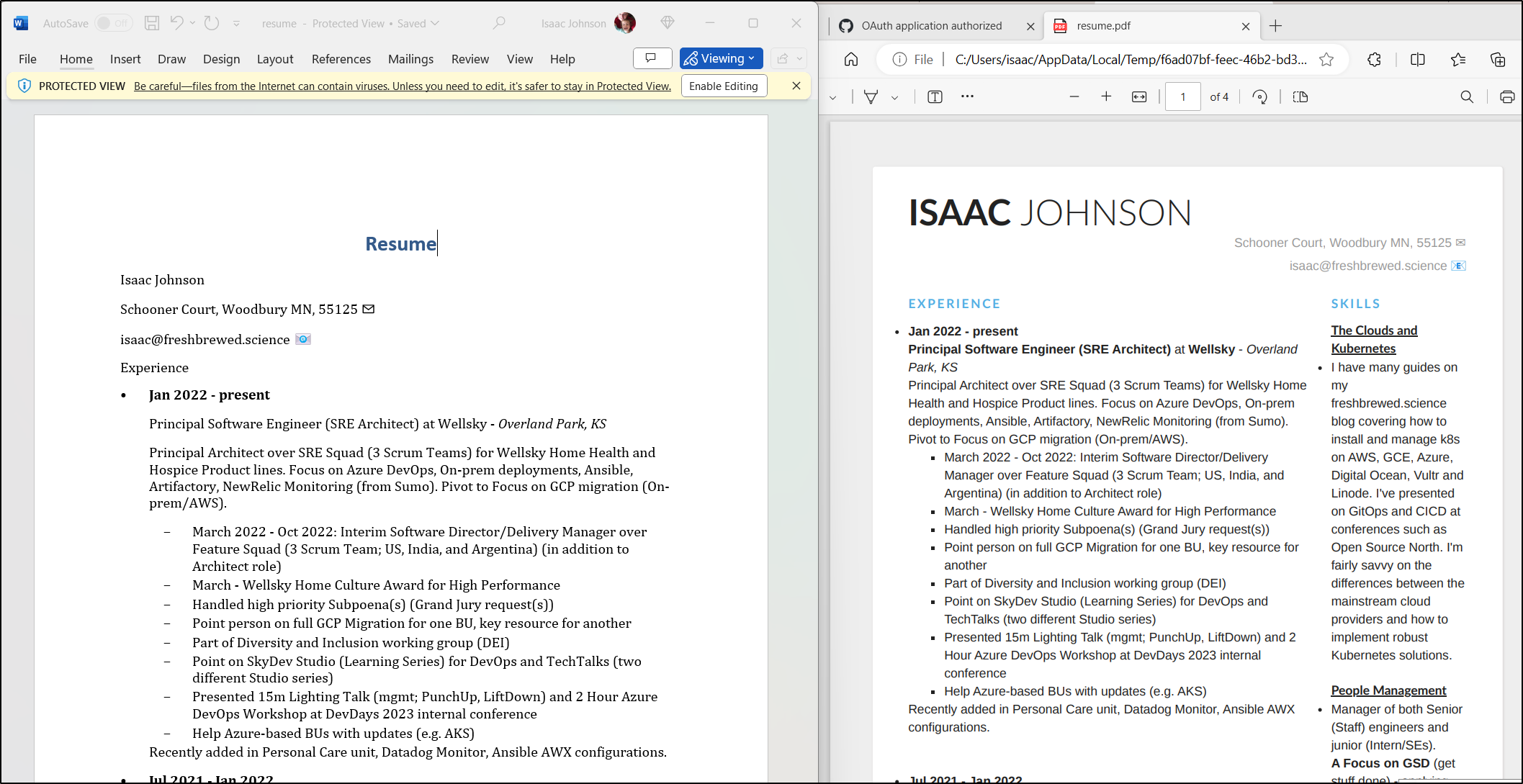Select the PDF Highlight tool
Screen dimensions: 1523x784
point(871,97)
